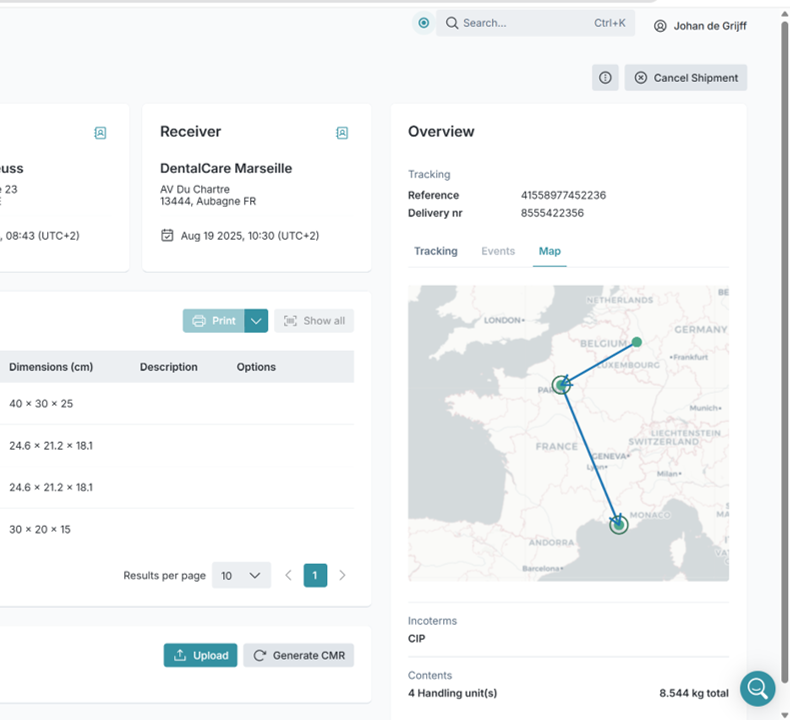Go to the previous results page
790x720 pixels.
[289, 575]
